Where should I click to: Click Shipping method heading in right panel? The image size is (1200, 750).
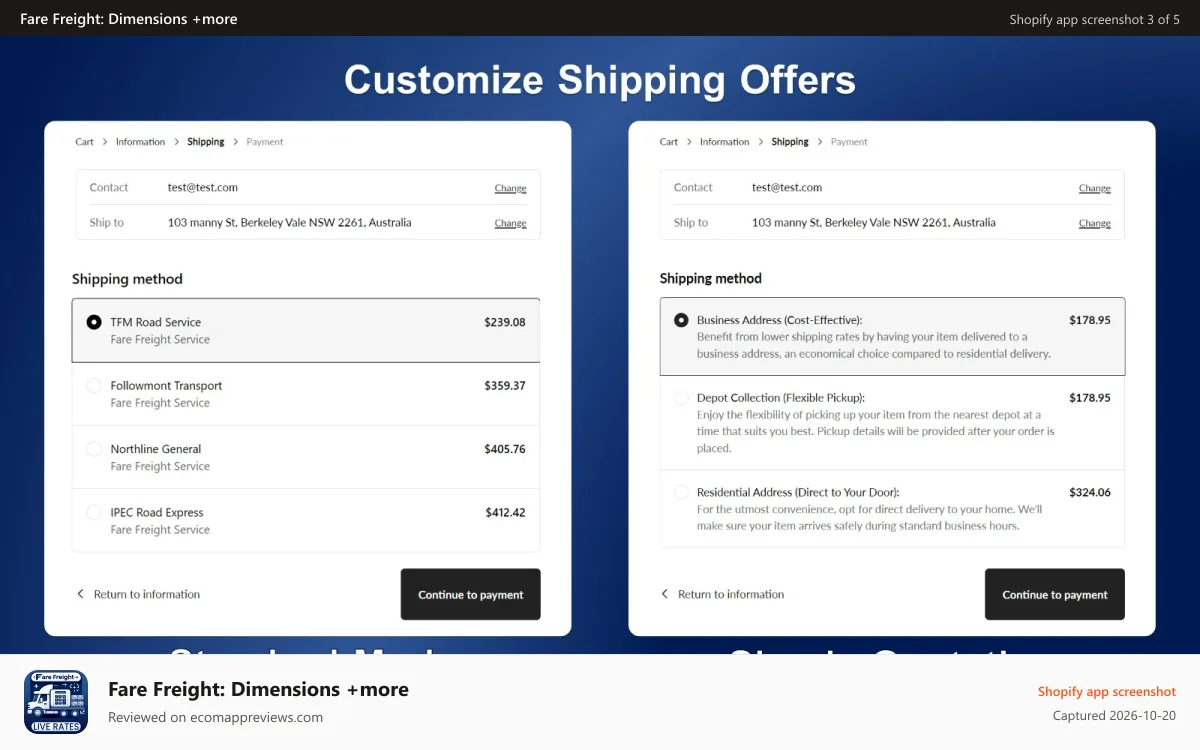[x=711, y=278]
